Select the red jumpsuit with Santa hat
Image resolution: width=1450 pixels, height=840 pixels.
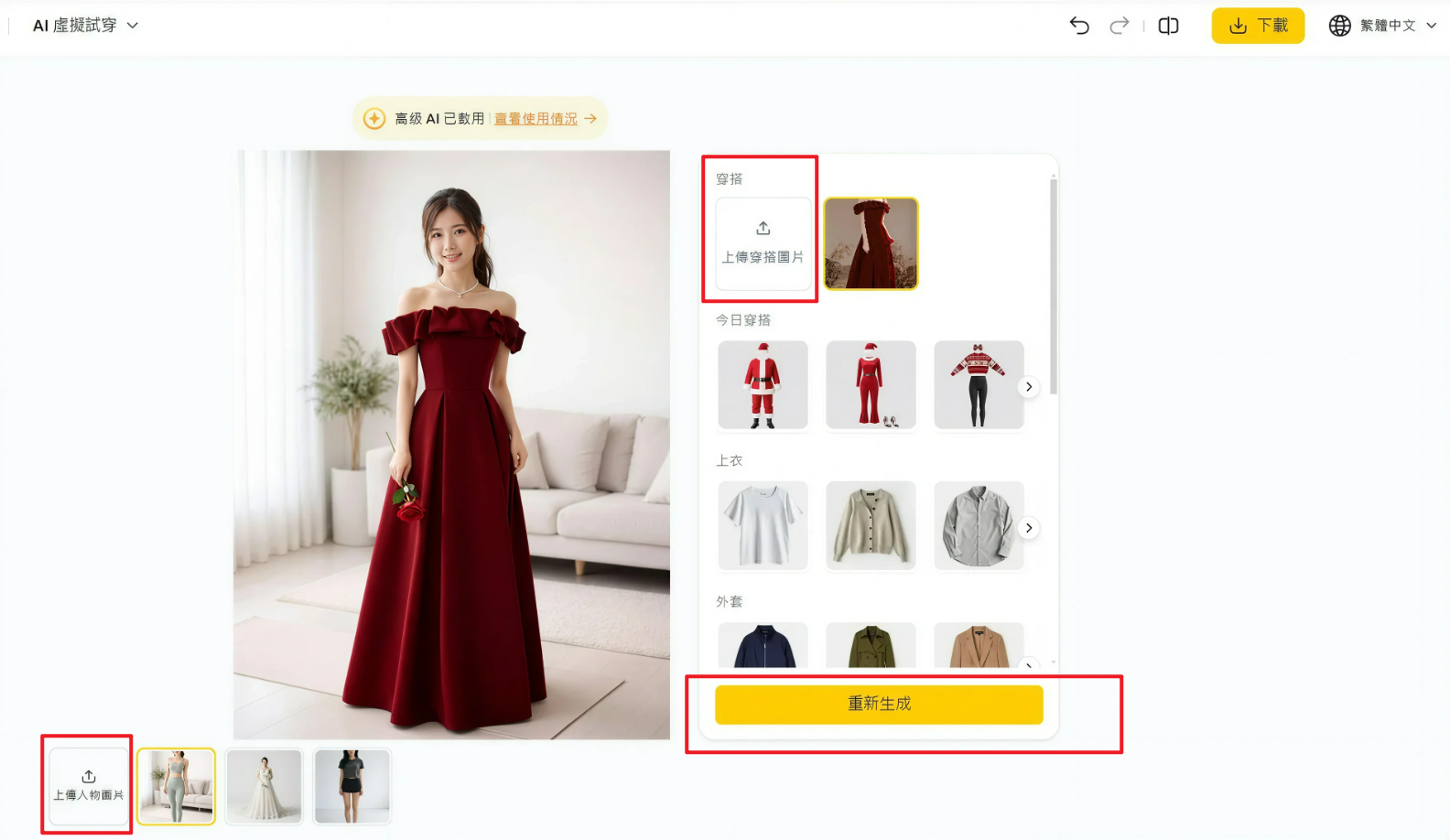(x=871, y=385)
